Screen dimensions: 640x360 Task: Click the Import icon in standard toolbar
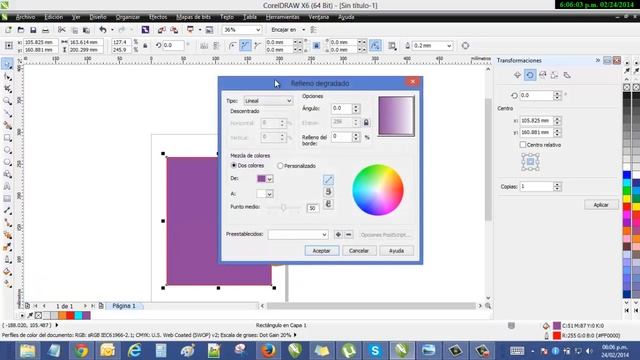pyautogui.click(x=162, y=30)
